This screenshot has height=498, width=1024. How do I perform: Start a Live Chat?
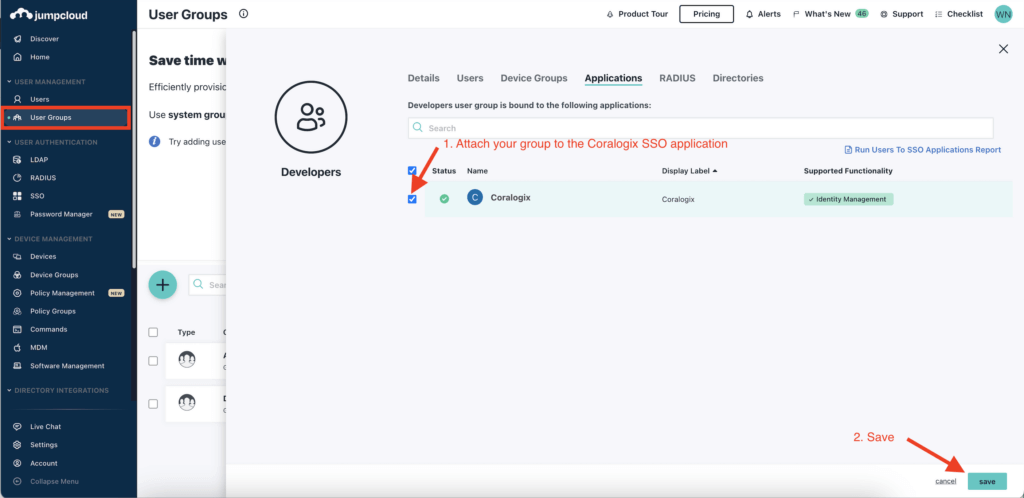pyautogui.click(x=45, y=426)
